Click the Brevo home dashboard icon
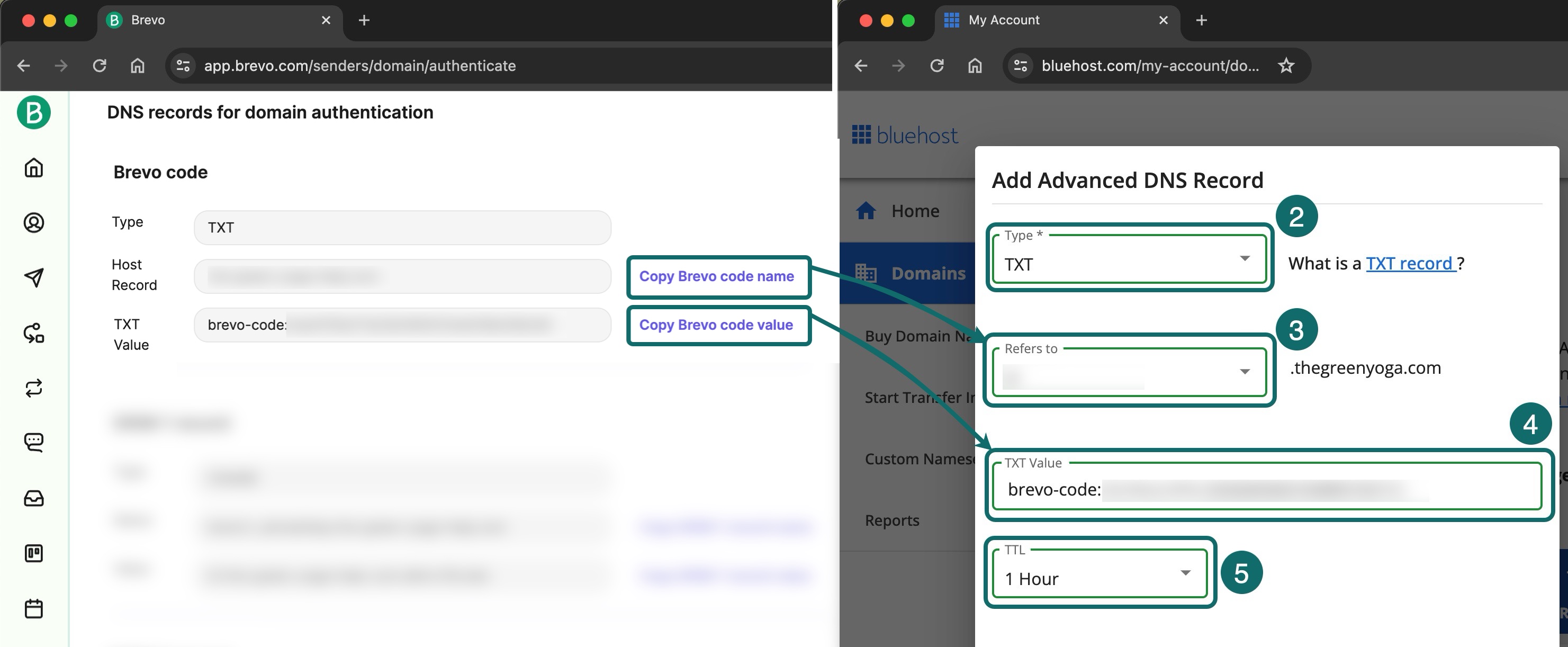Viewport: 1568px width, 647px height. point(37,167)
